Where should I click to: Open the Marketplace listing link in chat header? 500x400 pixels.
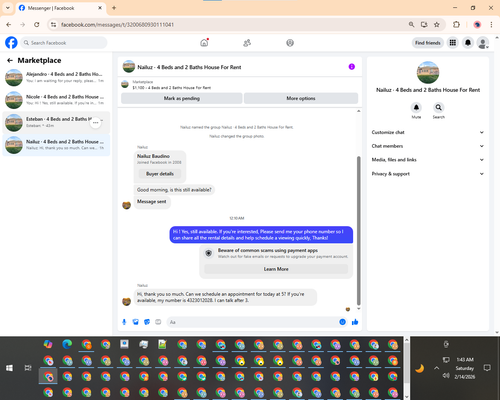click(172, 85)
